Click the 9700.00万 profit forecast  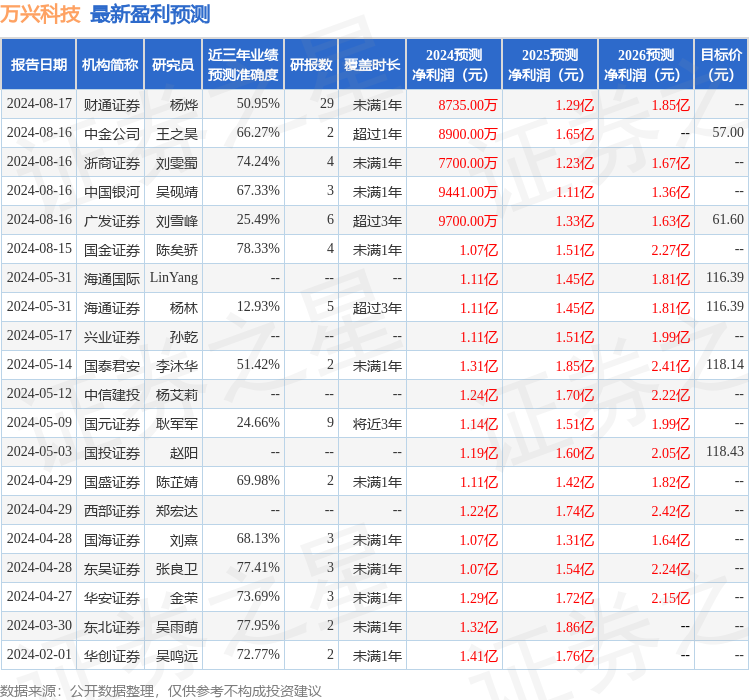(468, 221)
